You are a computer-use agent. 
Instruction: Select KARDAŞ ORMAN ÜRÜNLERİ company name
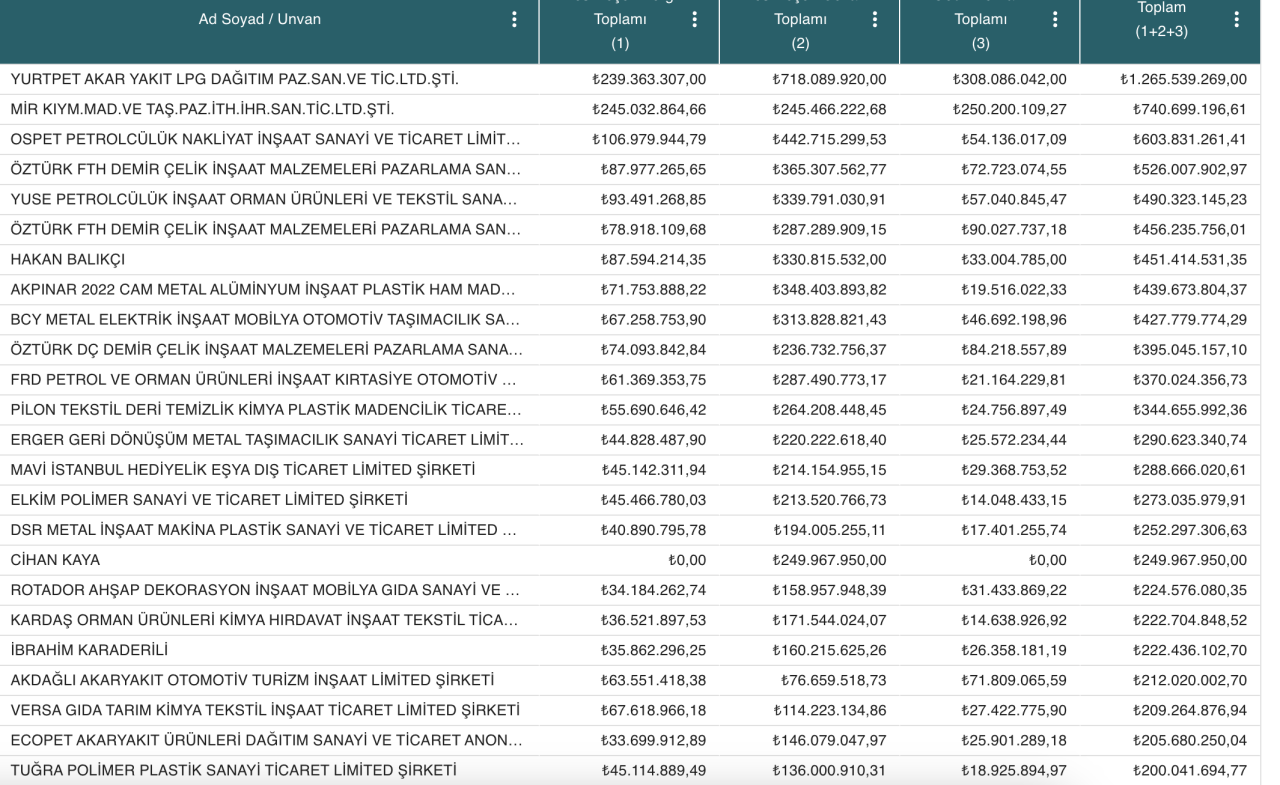pyautogui.click(x=265, y=620)
